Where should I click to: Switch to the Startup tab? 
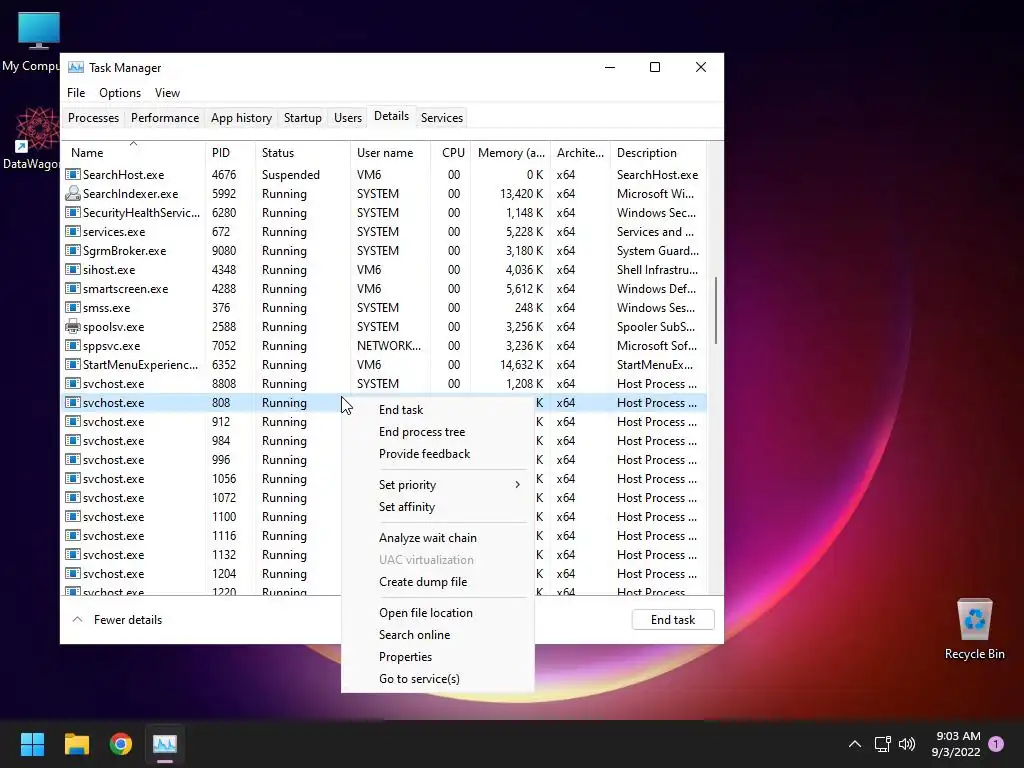coord(302,118)
